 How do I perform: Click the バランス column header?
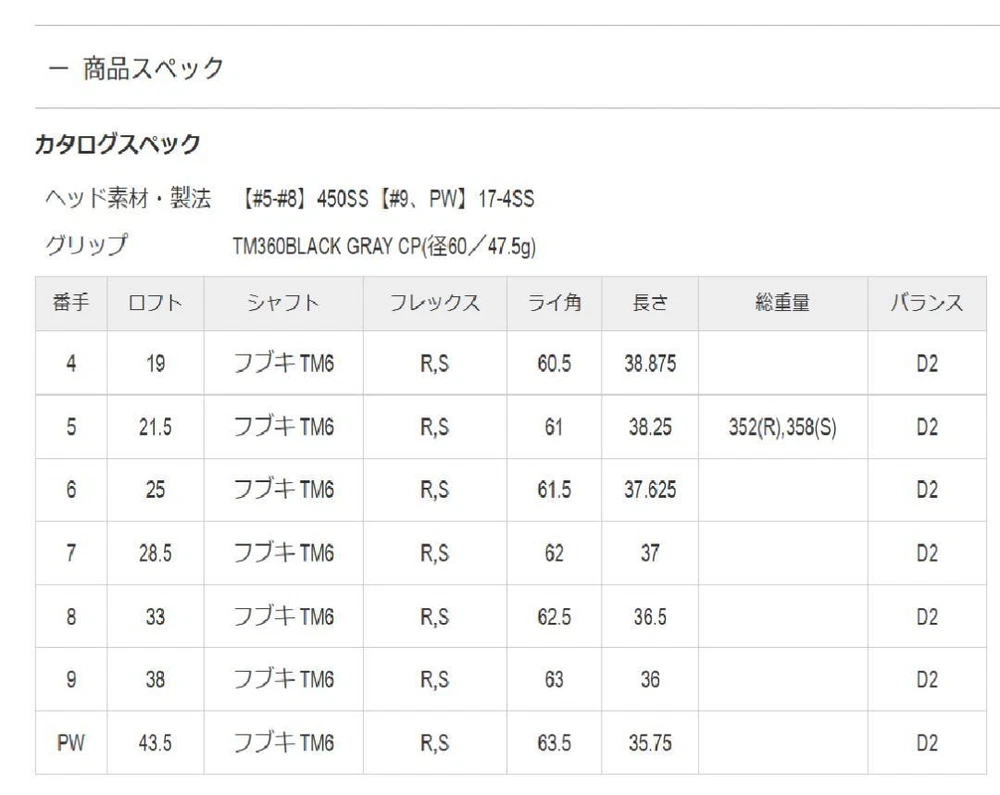927,303
